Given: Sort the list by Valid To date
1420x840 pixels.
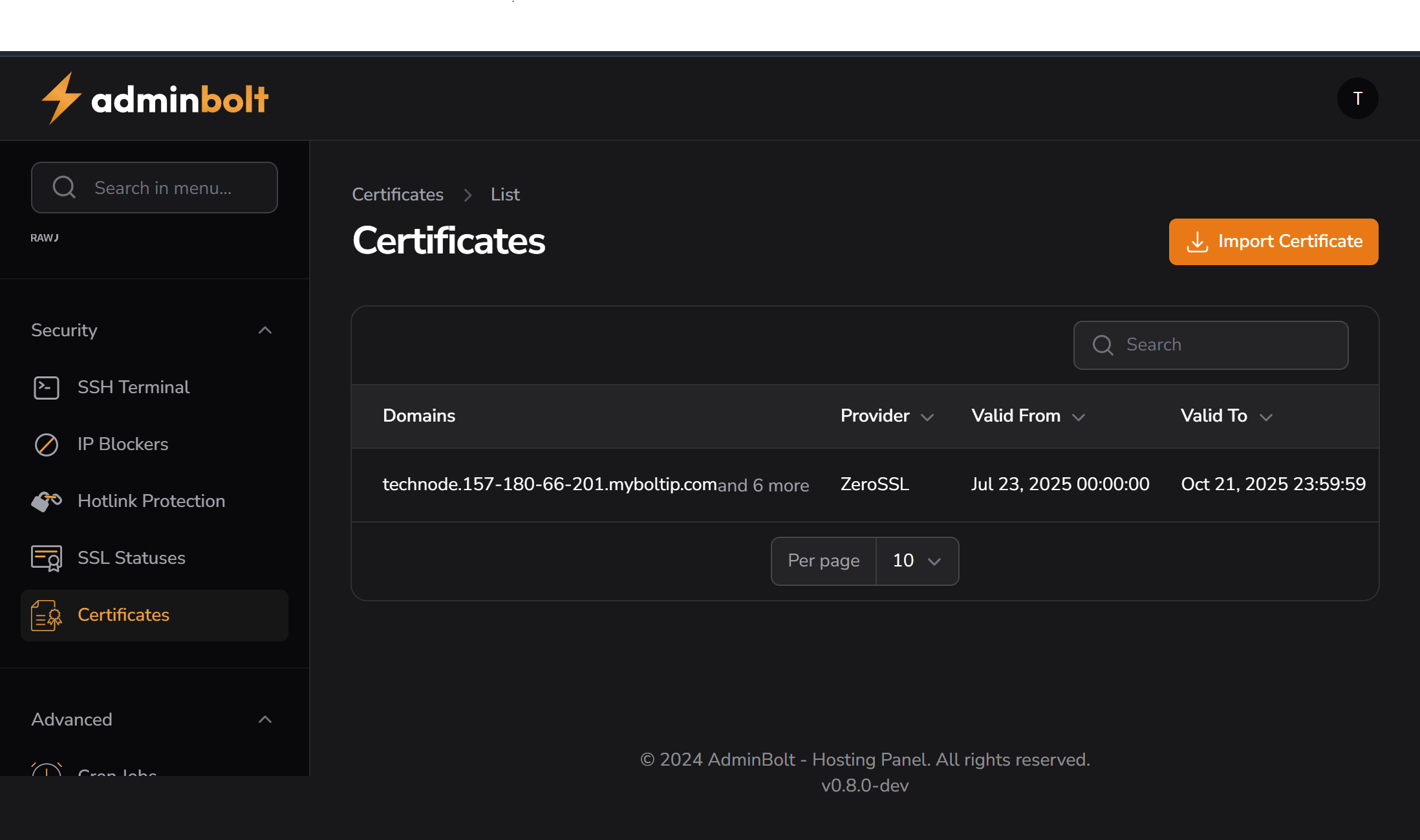Looking at the screenshot, I should click(x=1225, y=416).
